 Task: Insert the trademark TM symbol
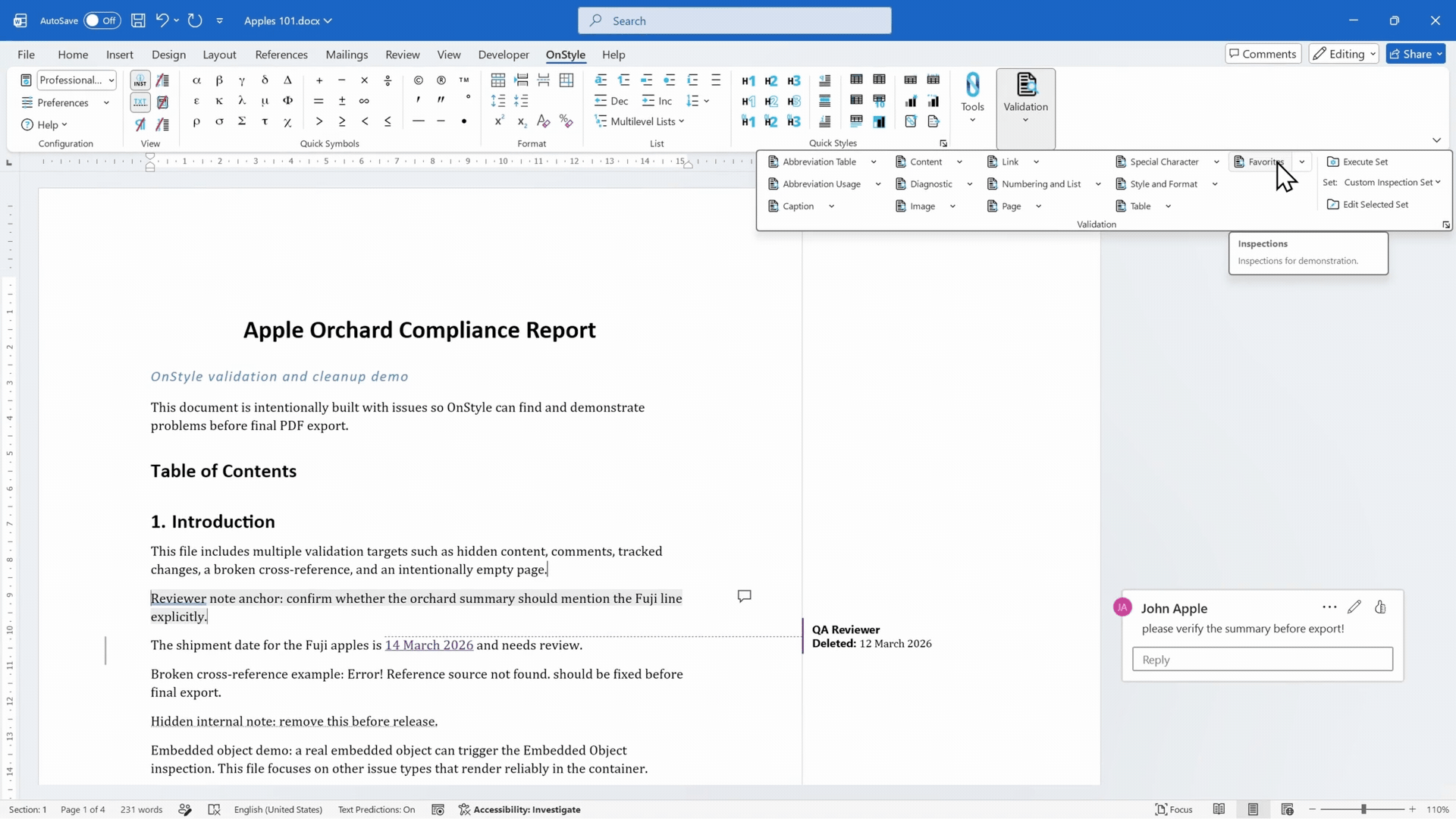click(x=464, y=80)
